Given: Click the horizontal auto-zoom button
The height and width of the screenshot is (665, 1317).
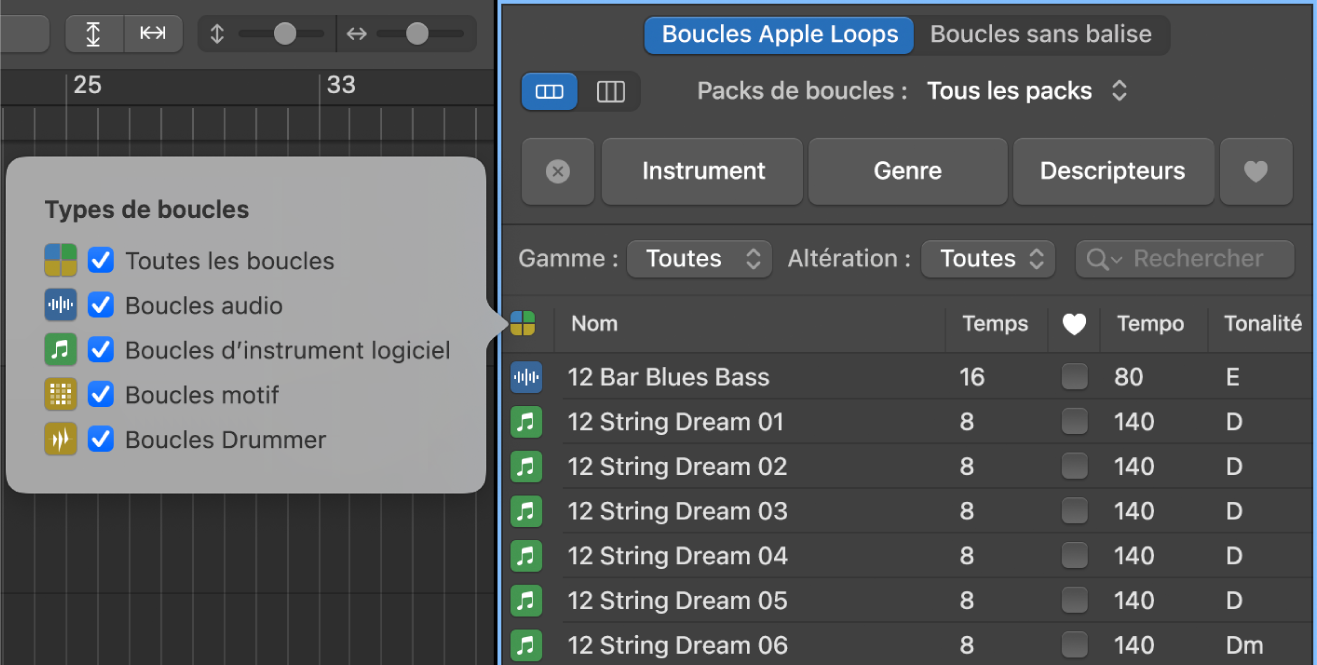Looking at the screenshot, I should 153,33.
